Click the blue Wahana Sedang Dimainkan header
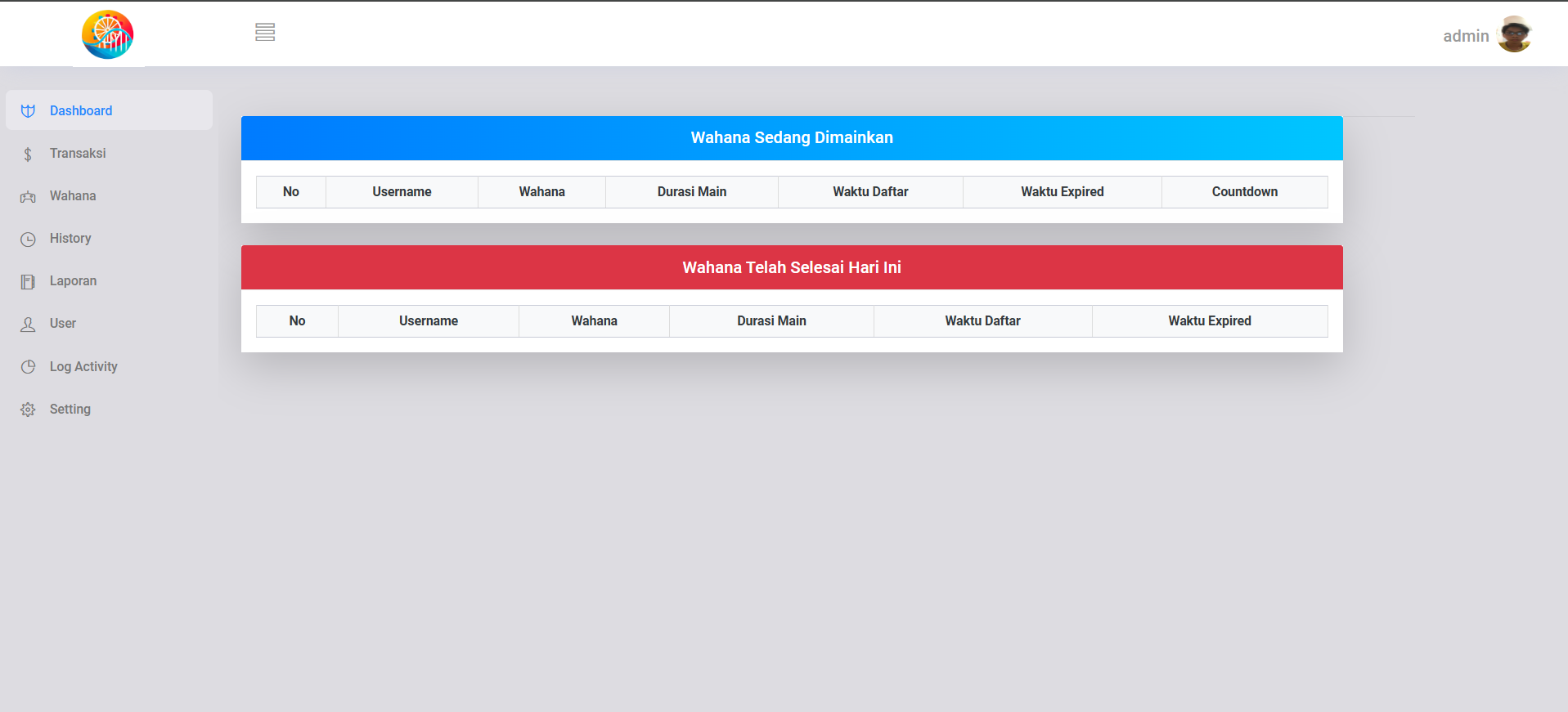 [791, 138]
